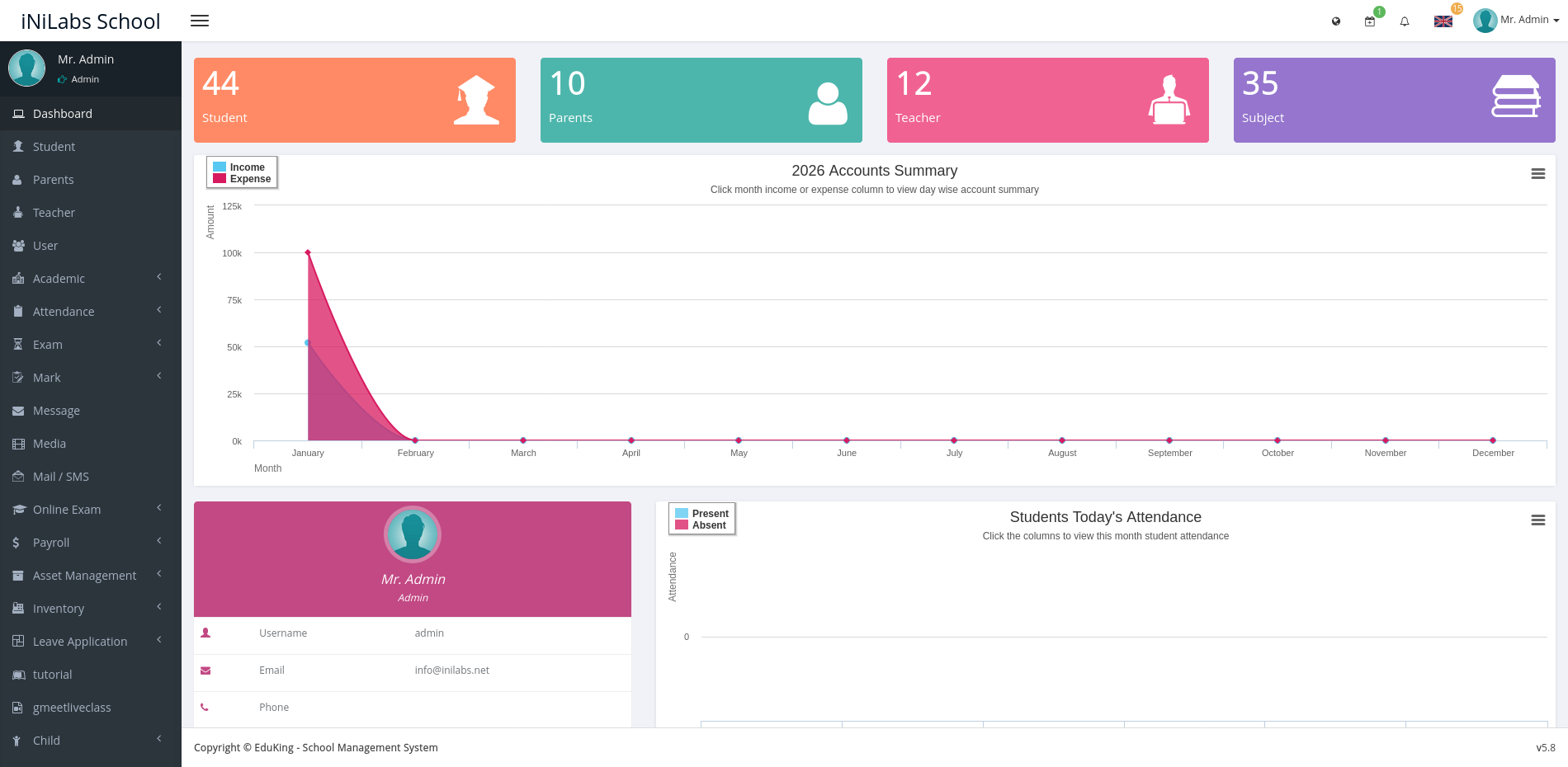This screenshot has width=1568, height=767.
Task: Toggle Present series in attendance legend
Action: pyautogui.click(x=710, y=514)
